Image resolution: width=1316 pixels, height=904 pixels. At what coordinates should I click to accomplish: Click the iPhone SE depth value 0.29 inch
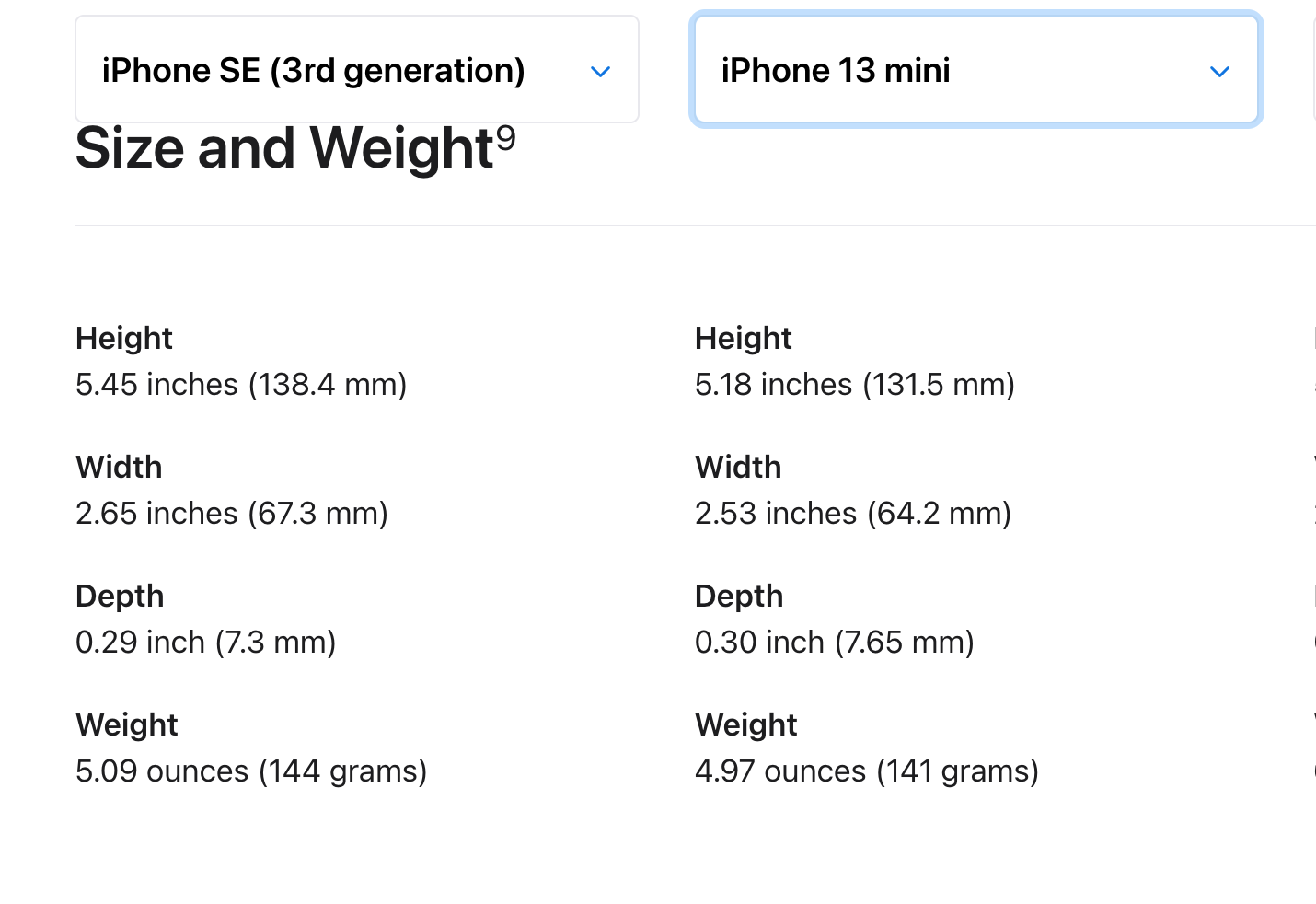coord(206,642)
